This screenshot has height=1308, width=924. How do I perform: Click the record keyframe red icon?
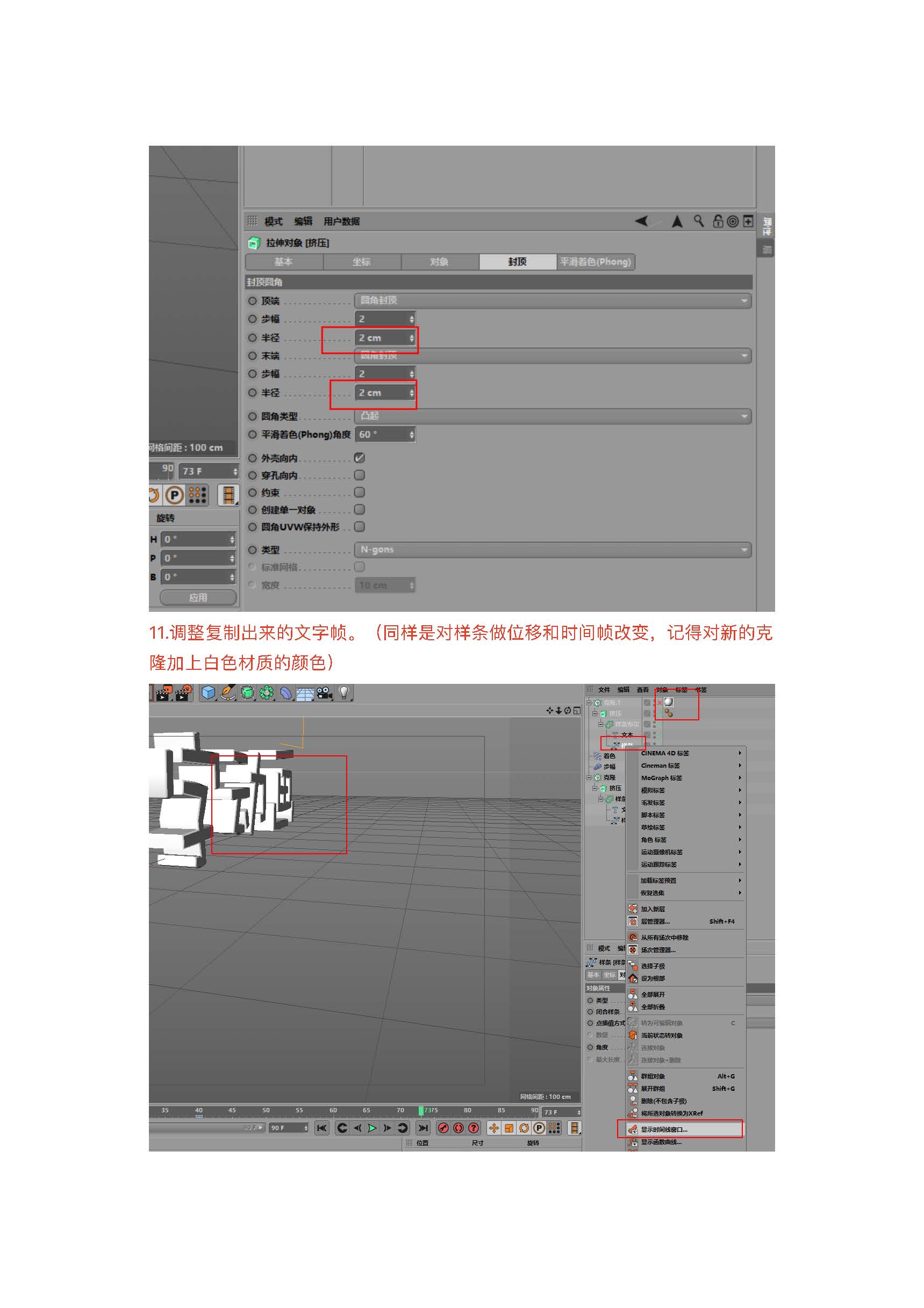pos(443,1127)
